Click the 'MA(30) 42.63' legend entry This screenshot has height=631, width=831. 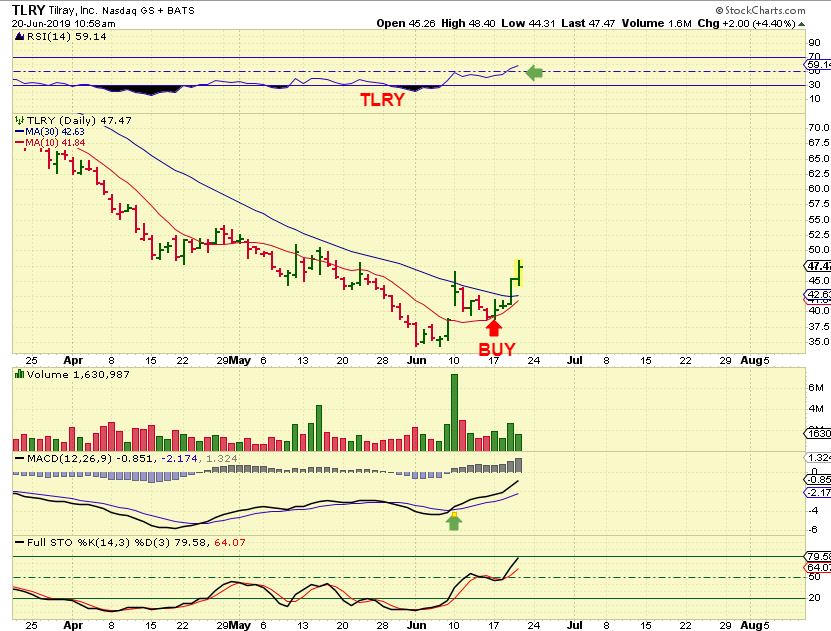pos(55,131)
